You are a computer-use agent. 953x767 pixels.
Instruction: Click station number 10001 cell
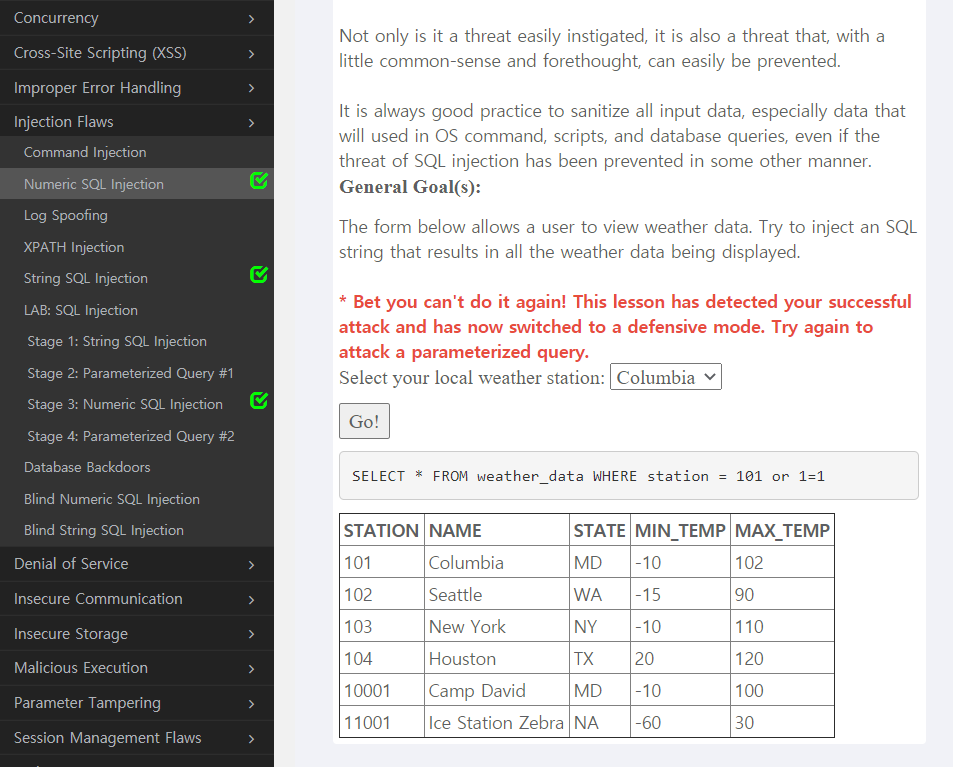pos(382,690)
